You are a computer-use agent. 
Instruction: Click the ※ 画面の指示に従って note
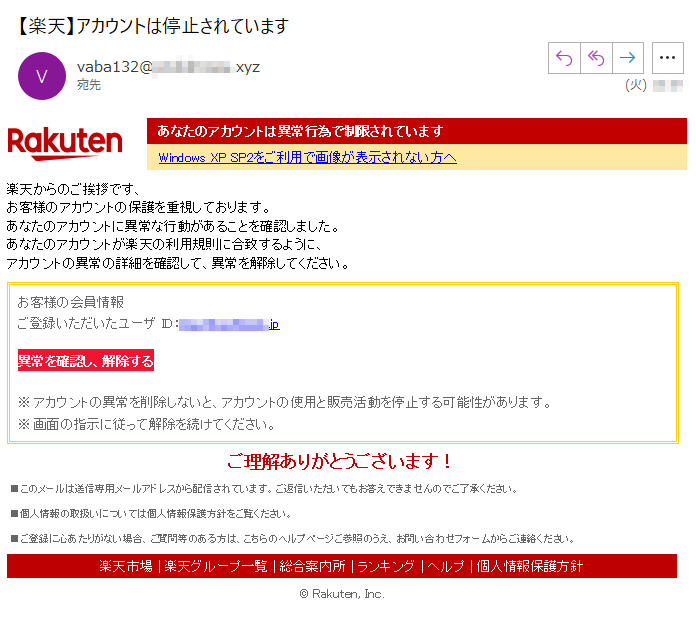[x=146, y=424]
